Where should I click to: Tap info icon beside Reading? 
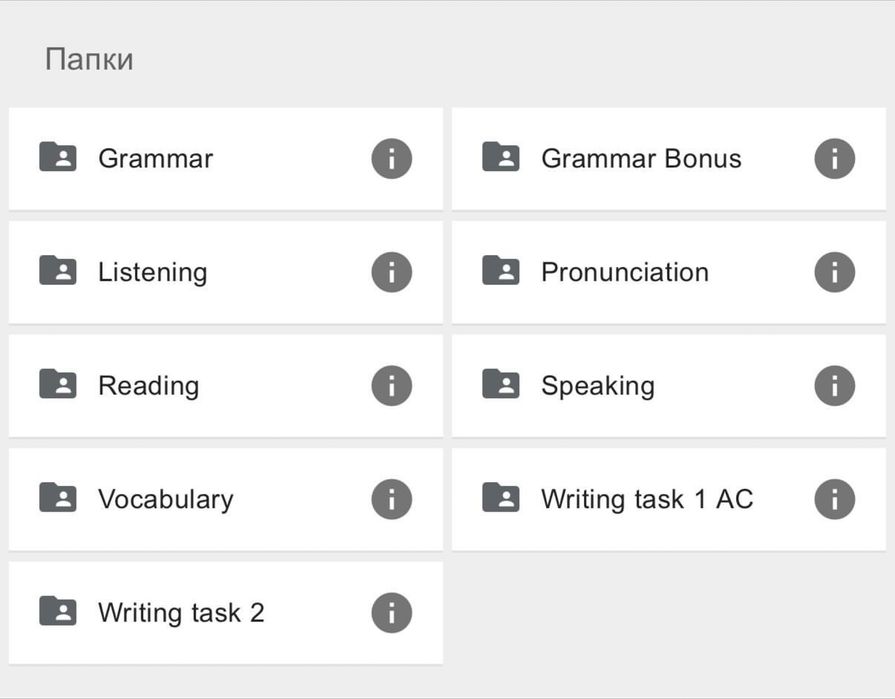tap(391, 386)
